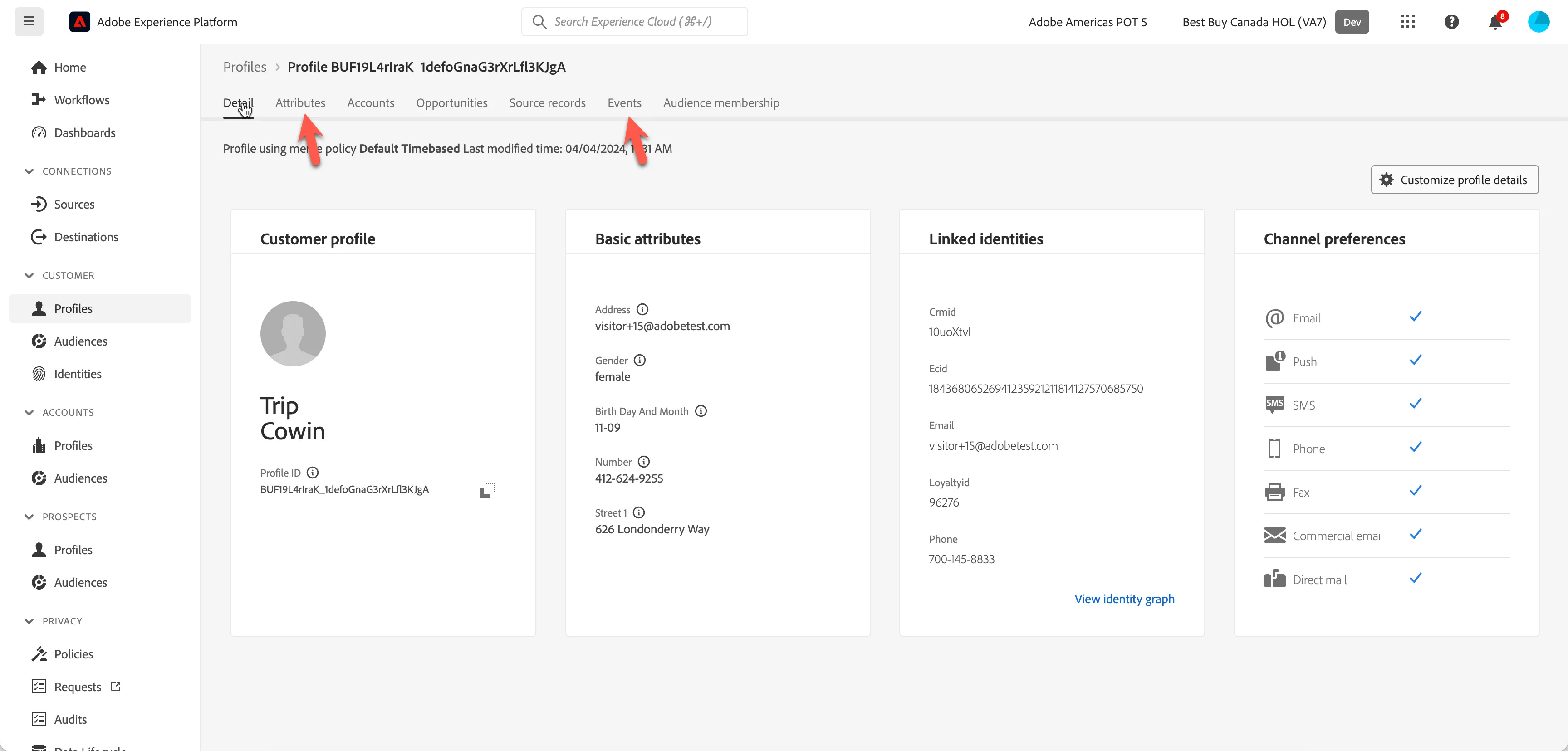1568x751 pixels.
Task: Open View identity graph link
Action: pyautogui.click(x=1124, y=599)
